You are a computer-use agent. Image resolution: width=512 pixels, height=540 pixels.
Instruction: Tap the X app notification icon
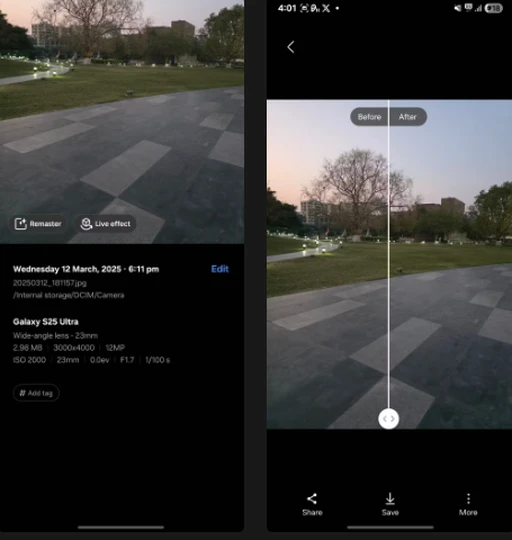point(326,8)
